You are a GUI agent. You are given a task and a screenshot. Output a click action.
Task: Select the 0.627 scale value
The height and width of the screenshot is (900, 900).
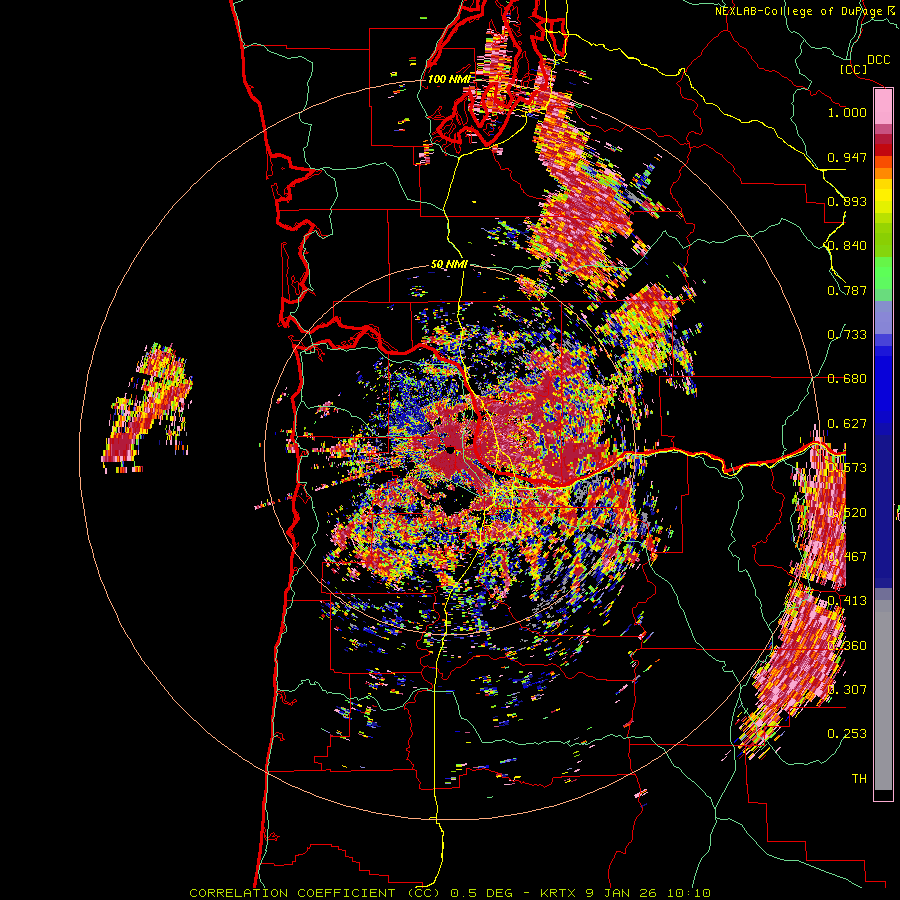point(847,424)
